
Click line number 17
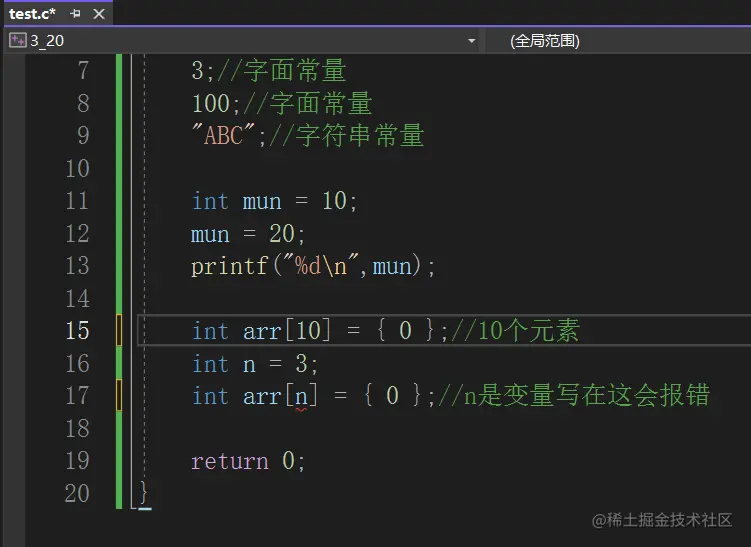[x=77, y=396]
